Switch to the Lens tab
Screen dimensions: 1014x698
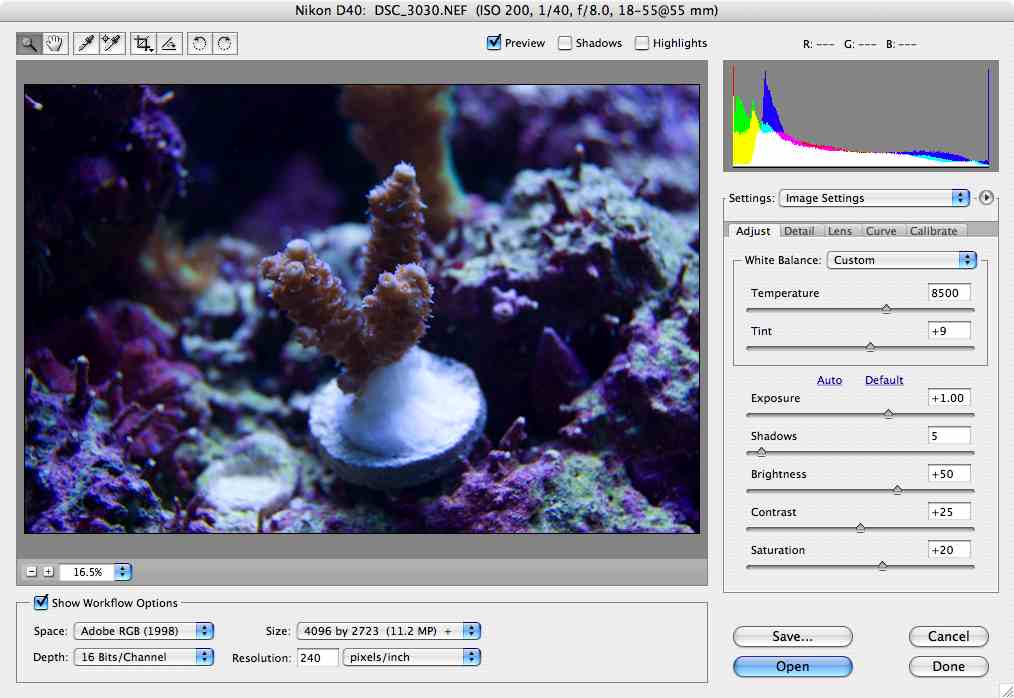(839, 231)
